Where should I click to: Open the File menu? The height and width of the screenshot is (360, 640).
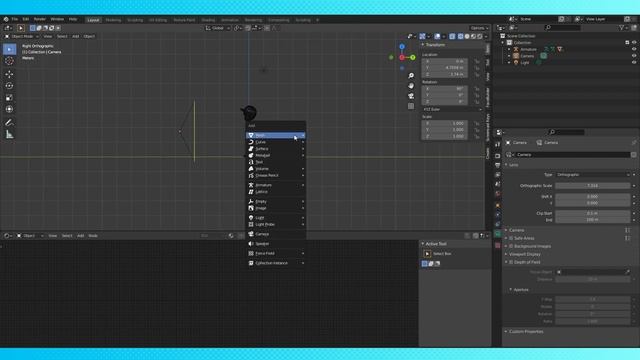(x=15, y=19)
